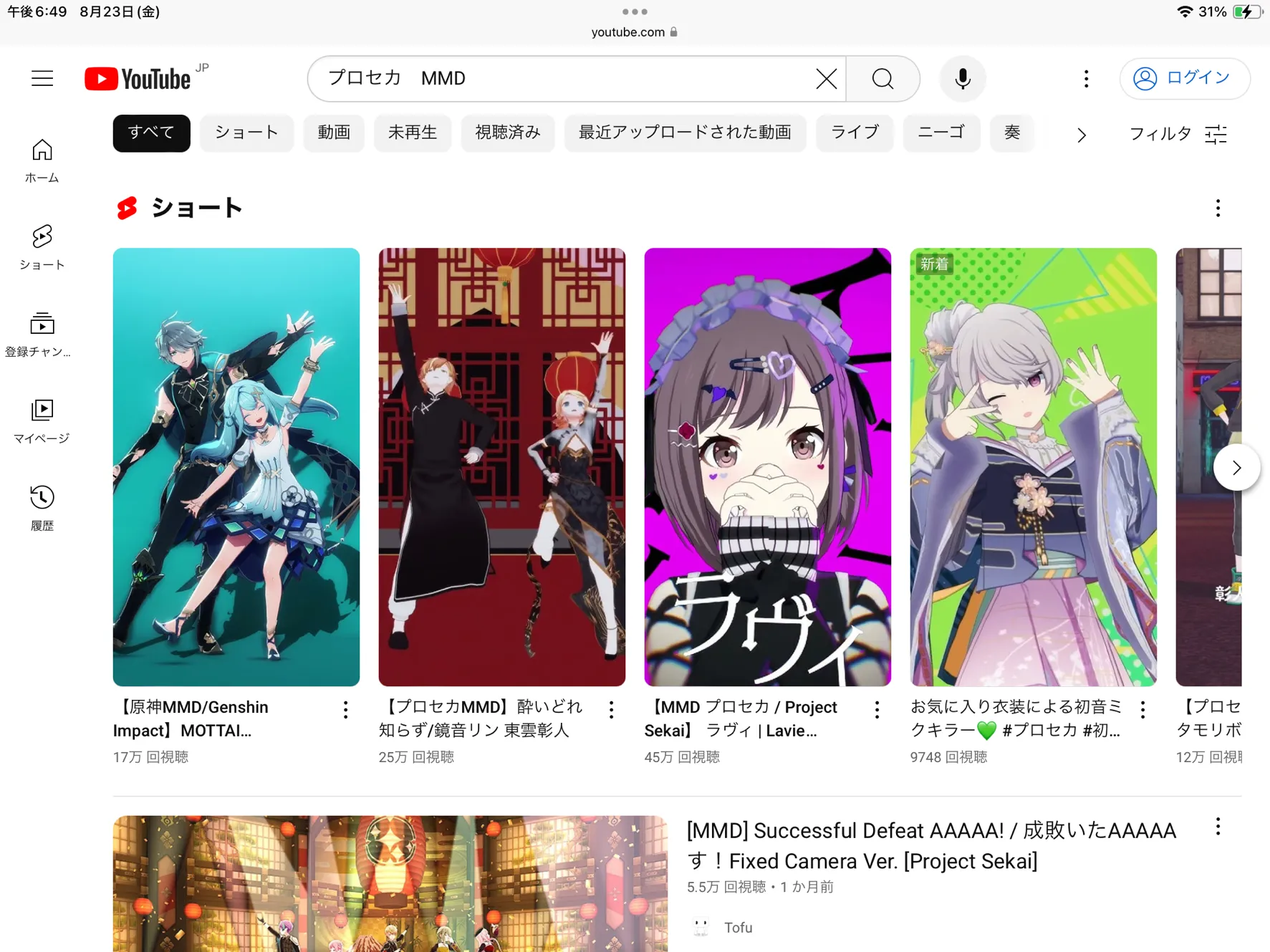Open ショート in the left sidebar
Viewport: 1270px width, 952px height.
42,248
